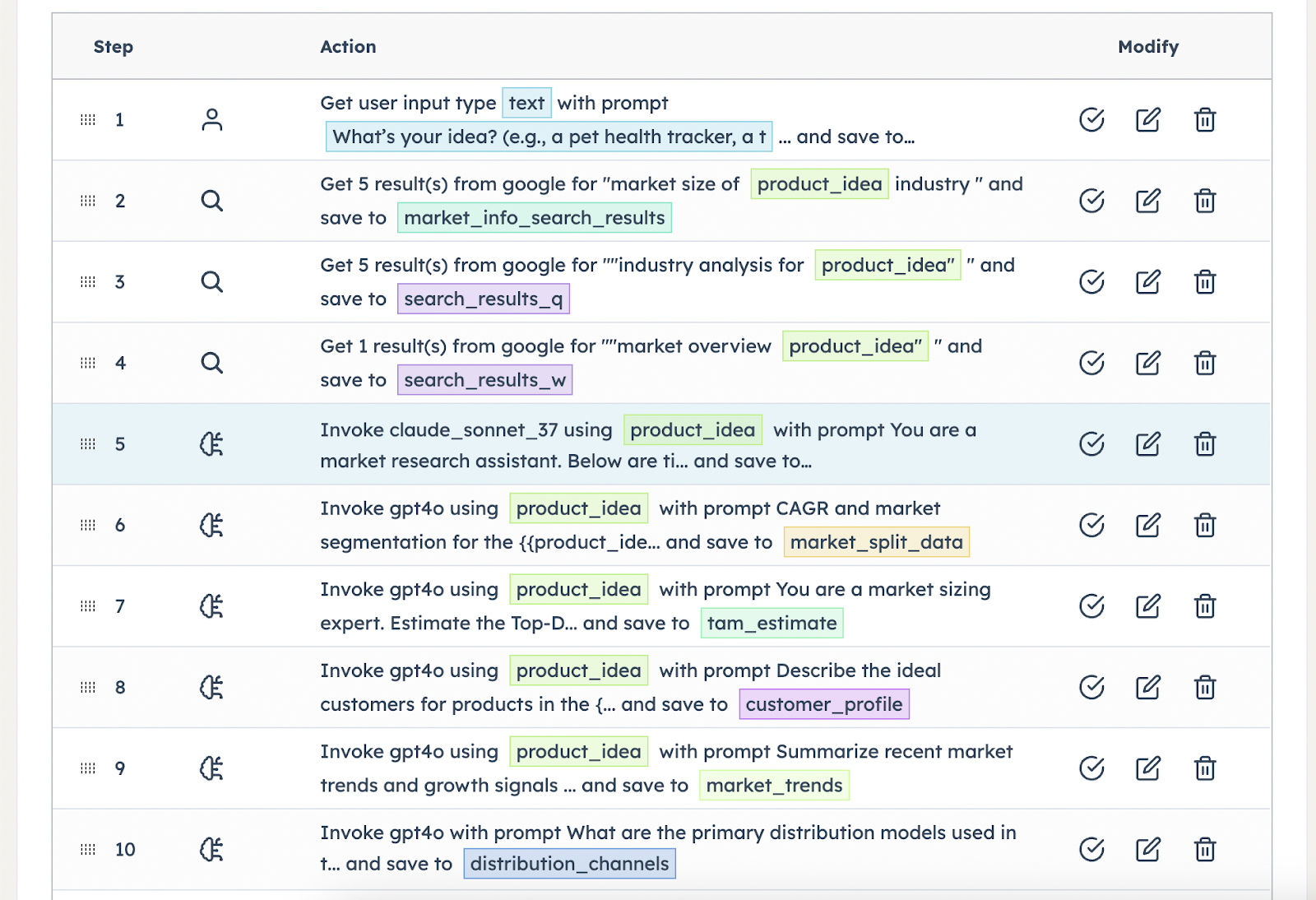The image size is (1316, 900).
Task: Delete step 6 with trash icon
Action: pos(1205,525)
